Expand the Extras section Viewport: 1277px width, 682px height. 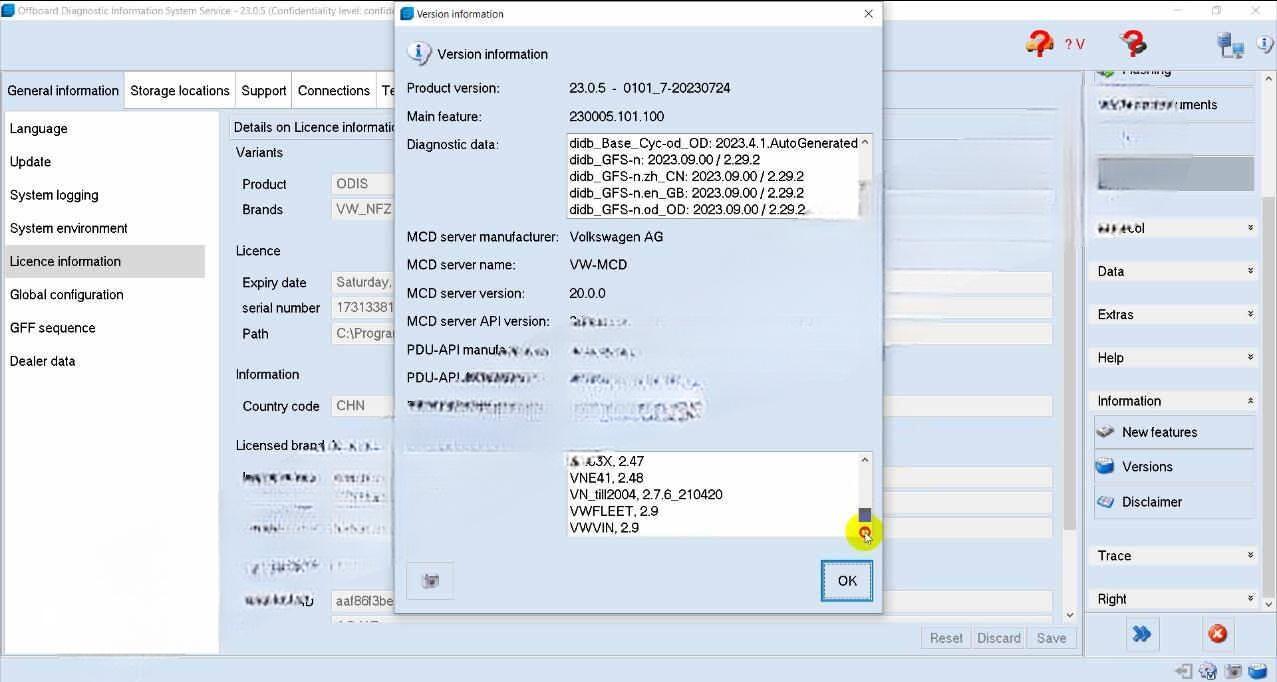(x=1174, y=314)
